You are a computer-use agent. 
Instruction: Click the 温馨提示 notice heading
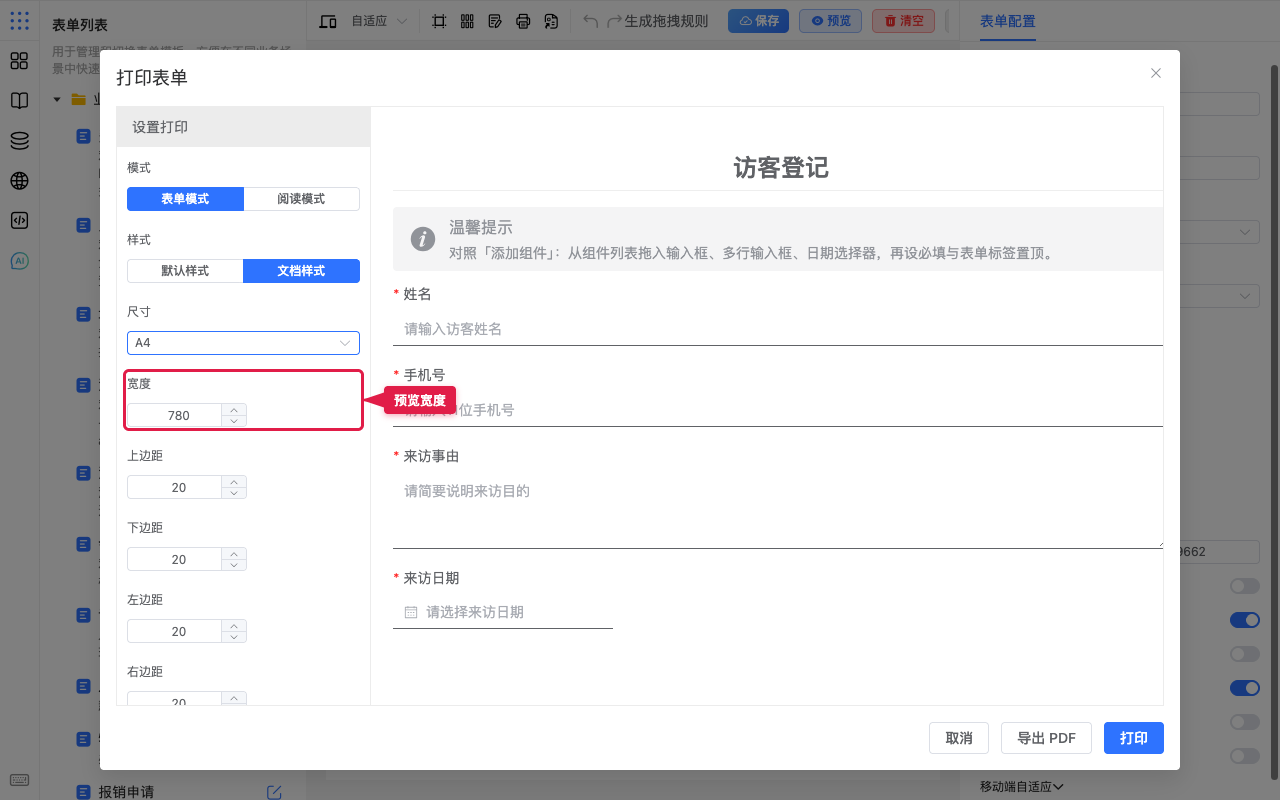pos(481,228)
